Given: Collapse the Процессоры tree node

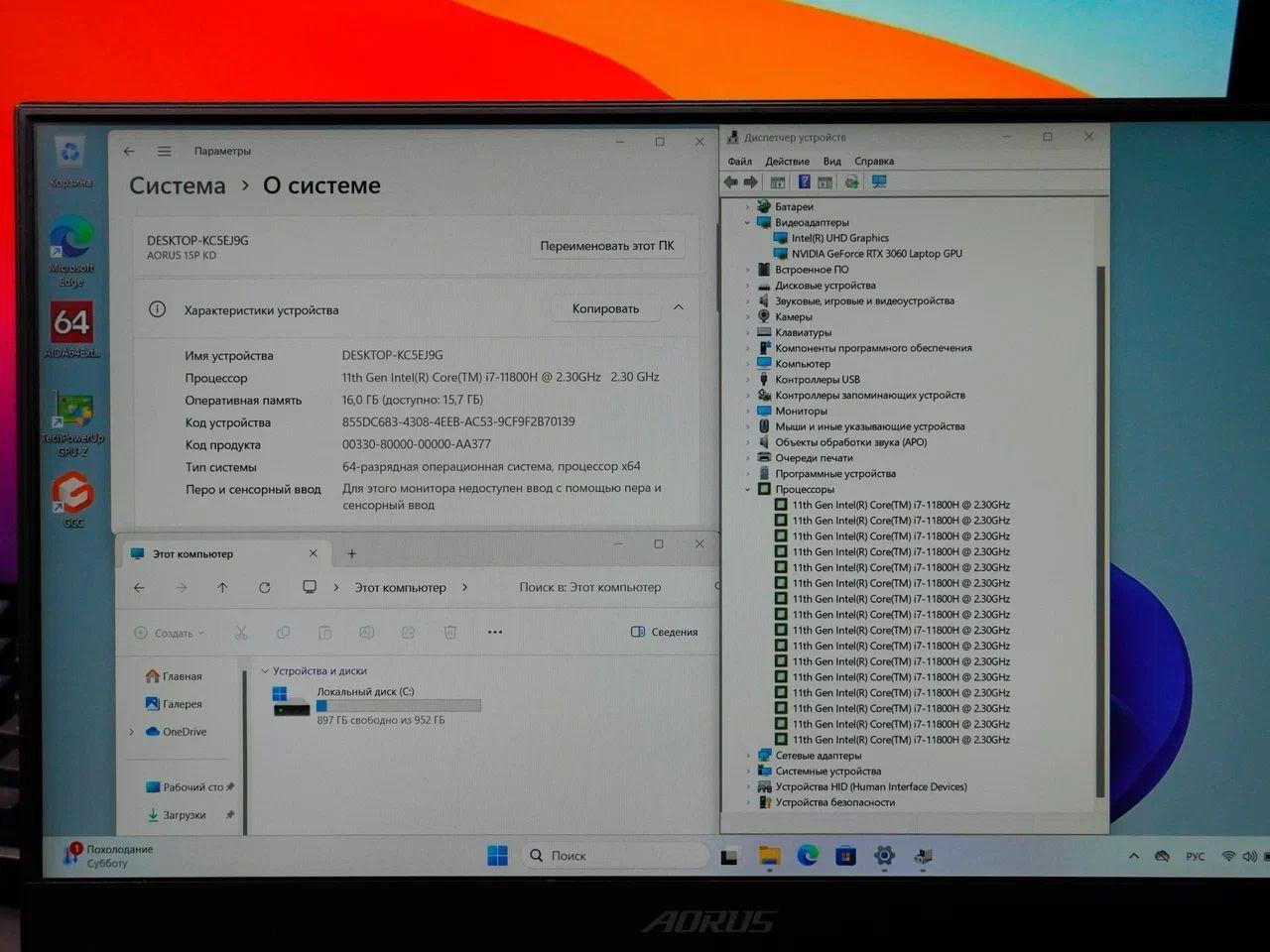Looking at the screenshot, I should click(x=748, y=489).
